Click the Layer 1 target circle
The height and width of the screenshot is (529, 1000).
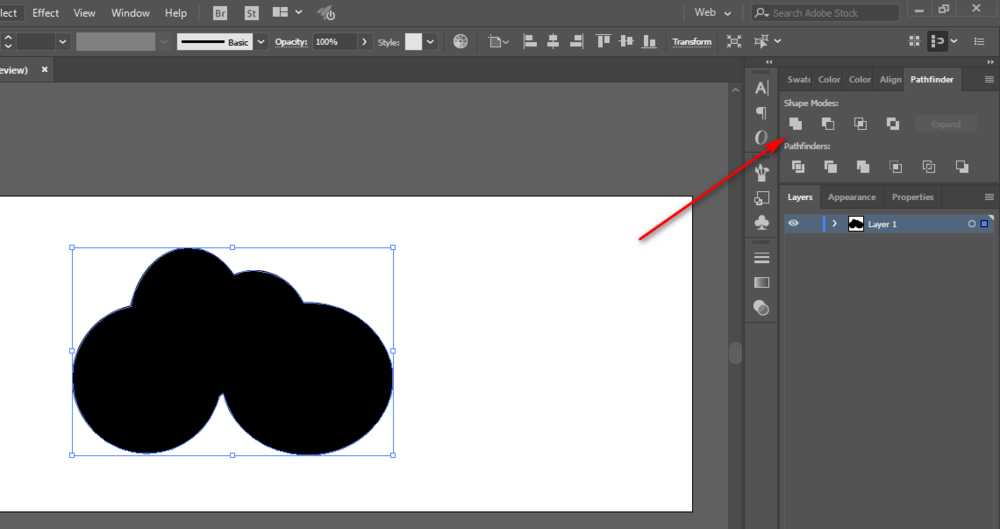[971, 224]
